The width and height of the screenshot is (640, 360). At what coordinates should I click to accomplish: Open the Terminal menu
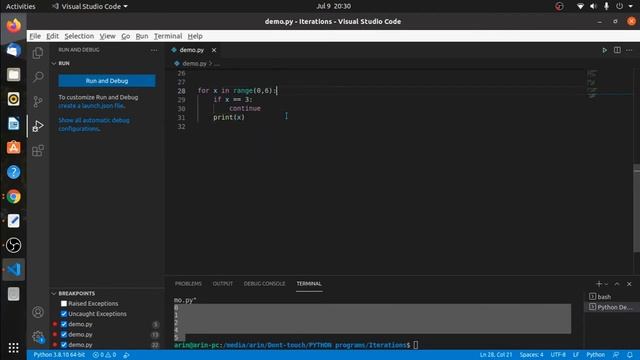[x=168, y=36]
